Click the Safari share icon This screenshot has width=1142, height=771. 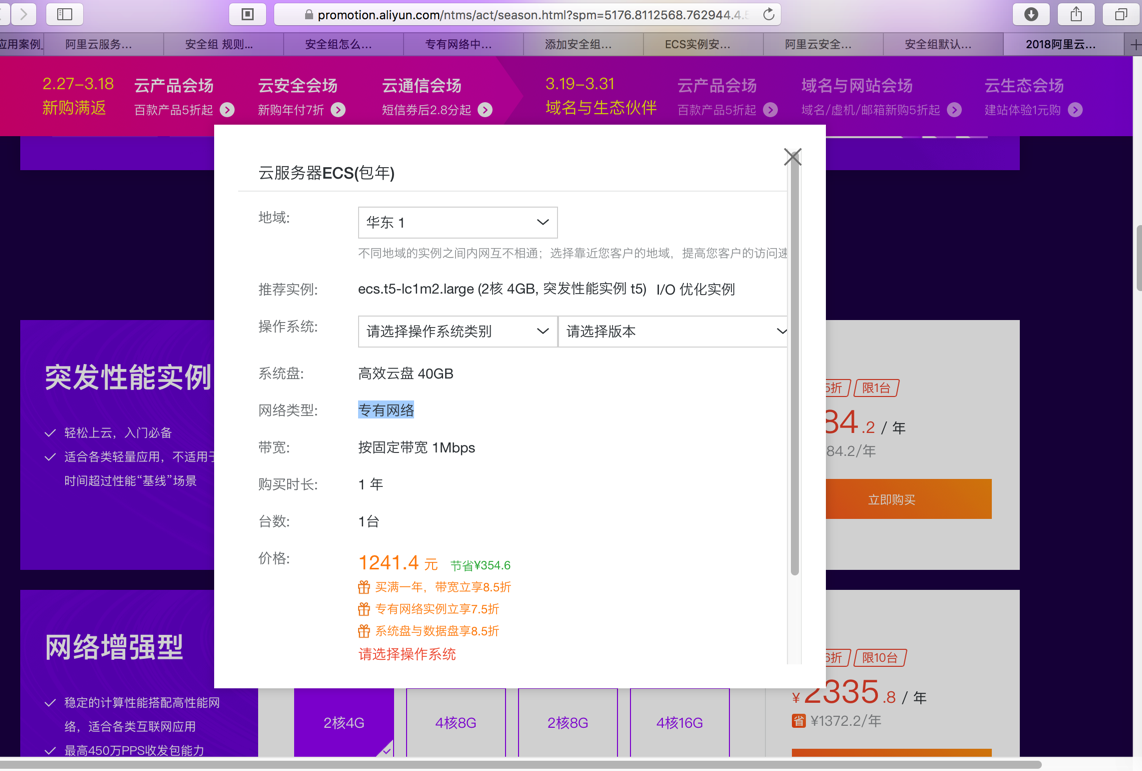coord(1076,14)
